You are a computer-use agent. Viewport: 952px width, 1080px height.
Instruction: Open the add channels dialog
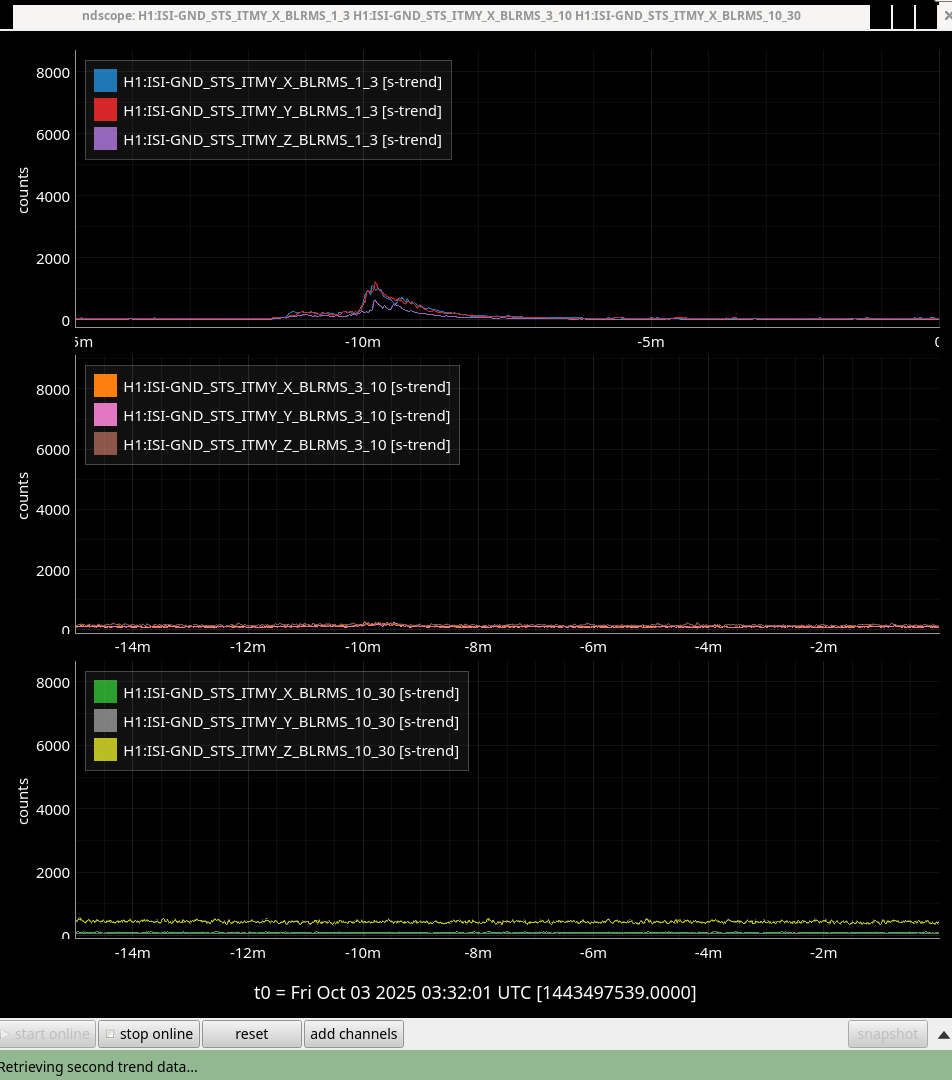[x=353, y=1034]
